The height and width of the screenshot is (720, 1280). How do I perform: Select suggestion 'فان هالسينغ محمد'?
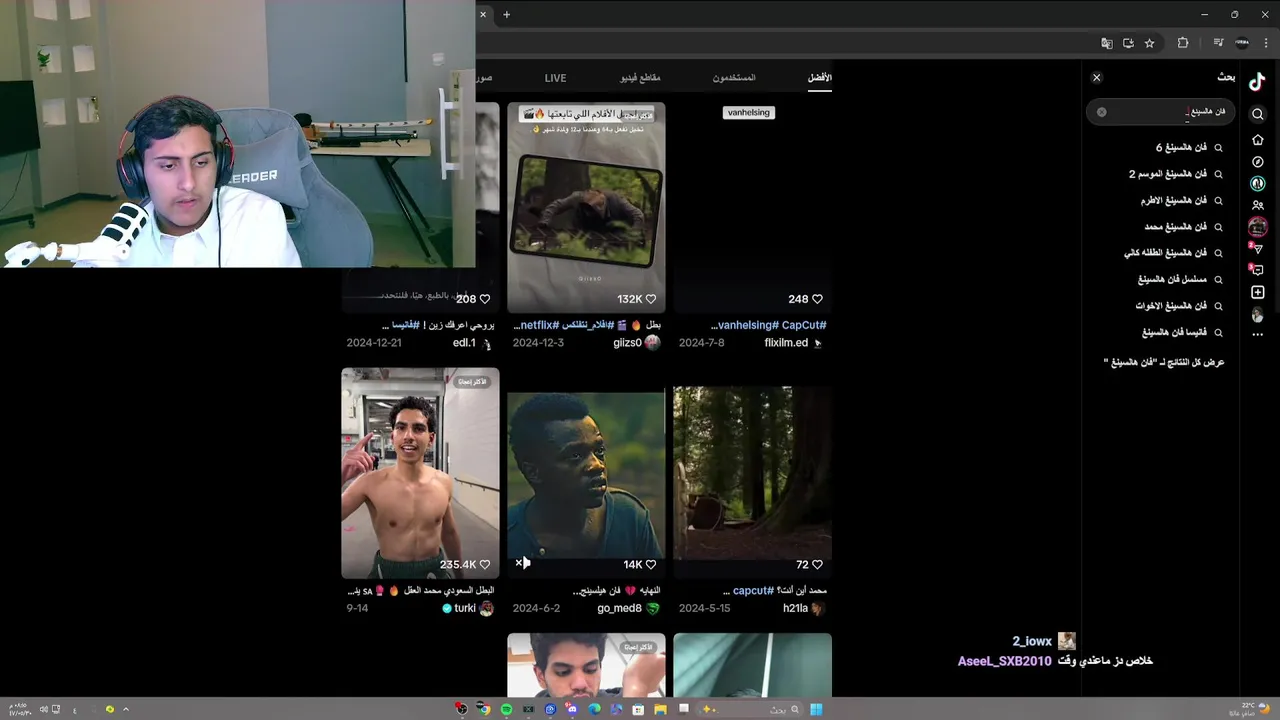coord(1184,227)
